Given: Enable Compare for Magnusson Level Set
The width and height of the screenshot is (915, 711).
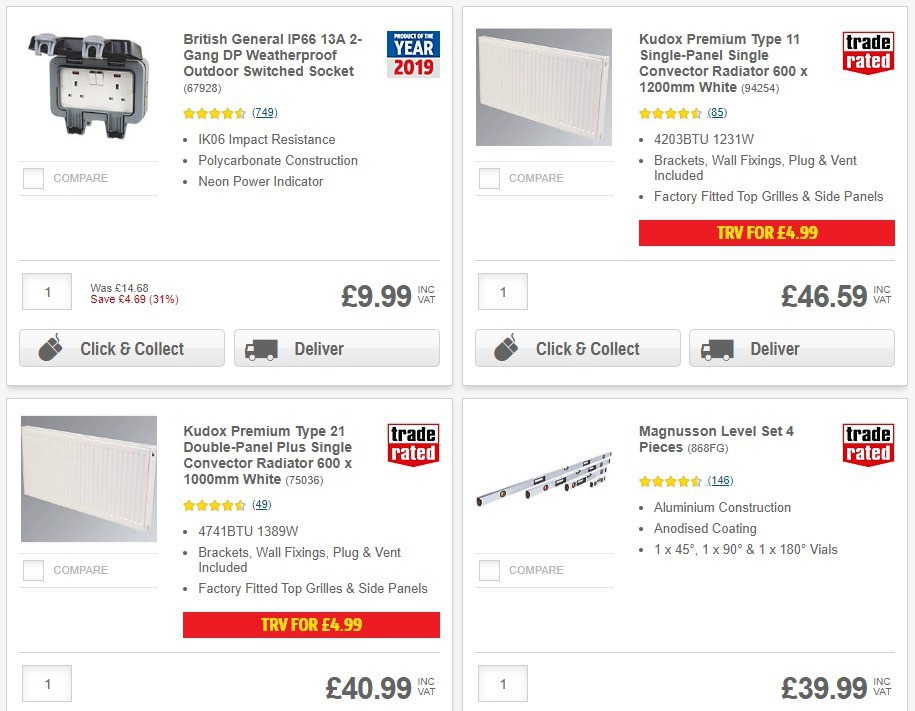Looking at the screenshot, I should pos(489,570).
